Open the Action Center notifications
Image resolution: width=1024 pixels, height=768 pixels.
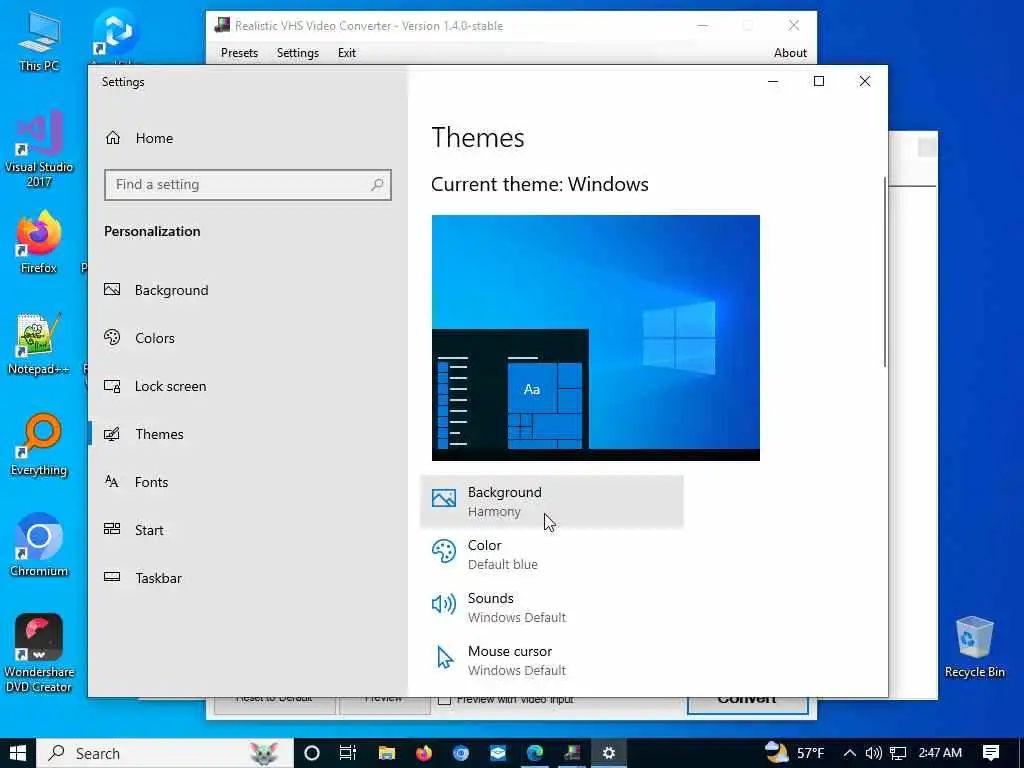coord(991,753)
